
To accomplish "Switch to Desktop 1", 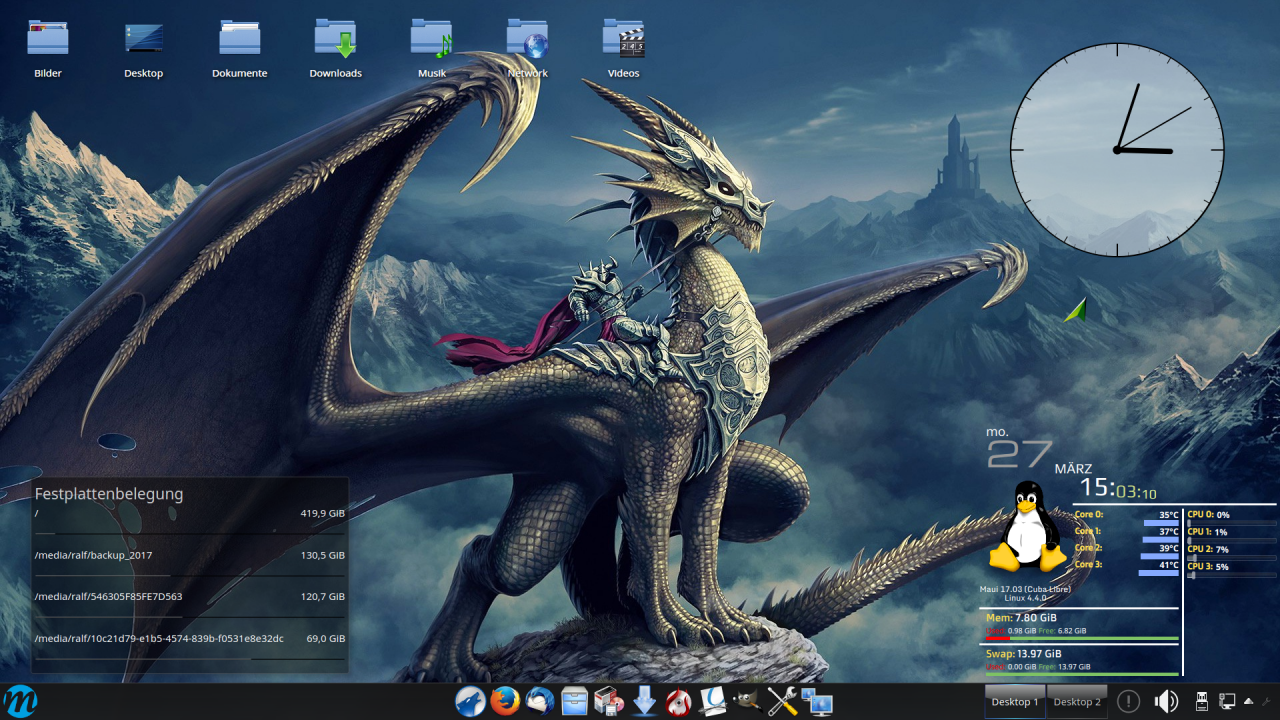I will coord(1015,702).
